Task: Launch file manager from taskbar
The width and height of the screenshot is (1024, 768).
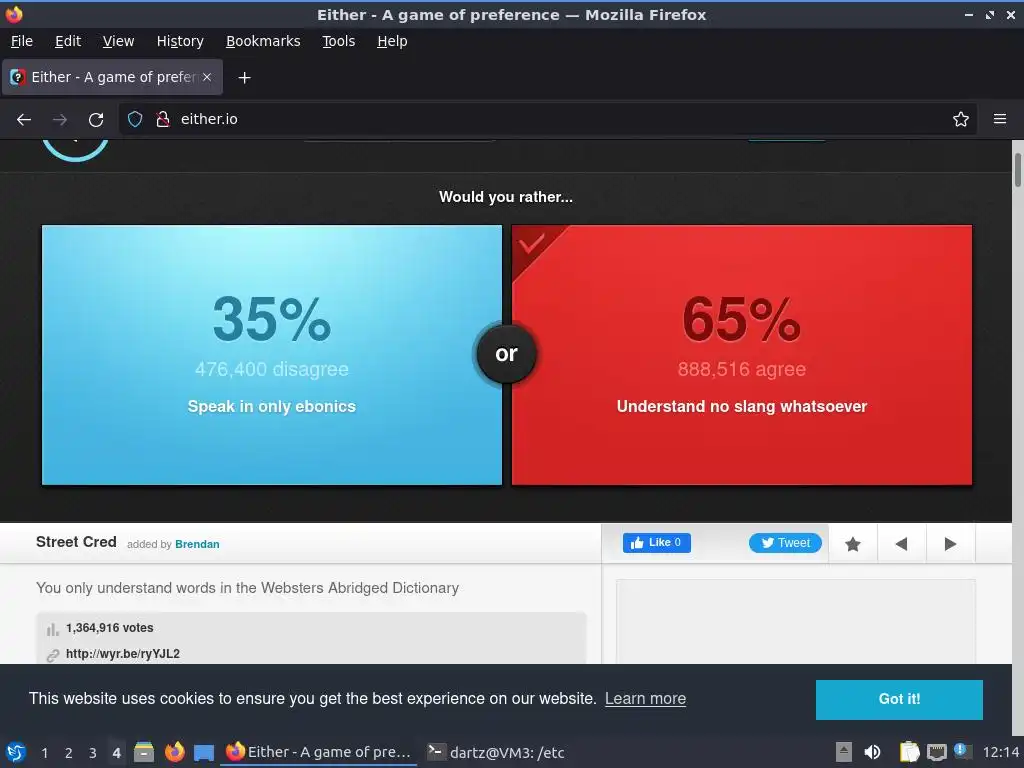Action: pyautogui.click(x=144, y=752)
